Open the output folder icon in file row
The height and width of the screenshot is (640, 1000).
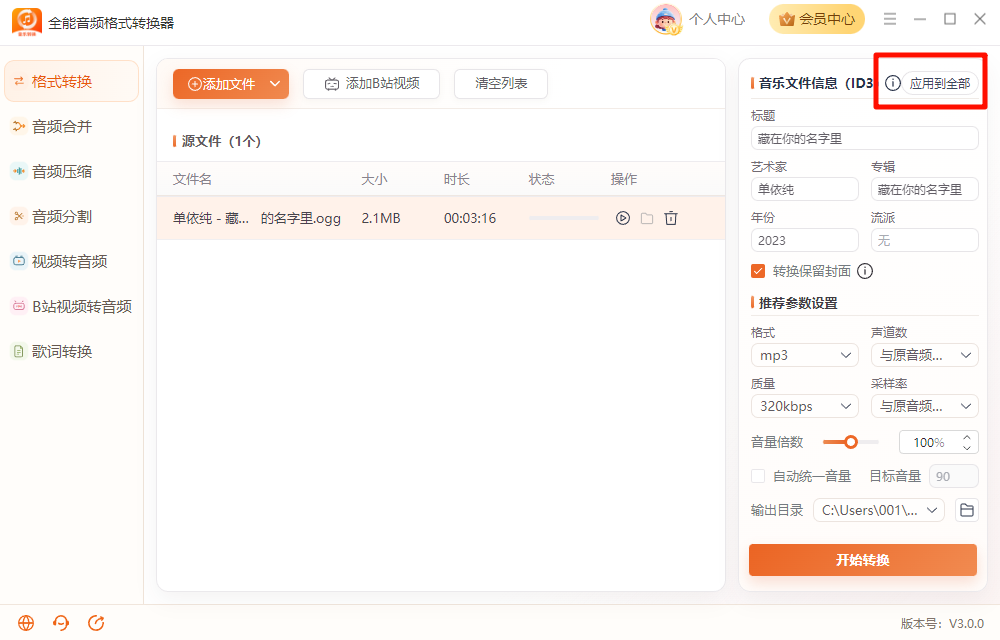click(647, 218)
